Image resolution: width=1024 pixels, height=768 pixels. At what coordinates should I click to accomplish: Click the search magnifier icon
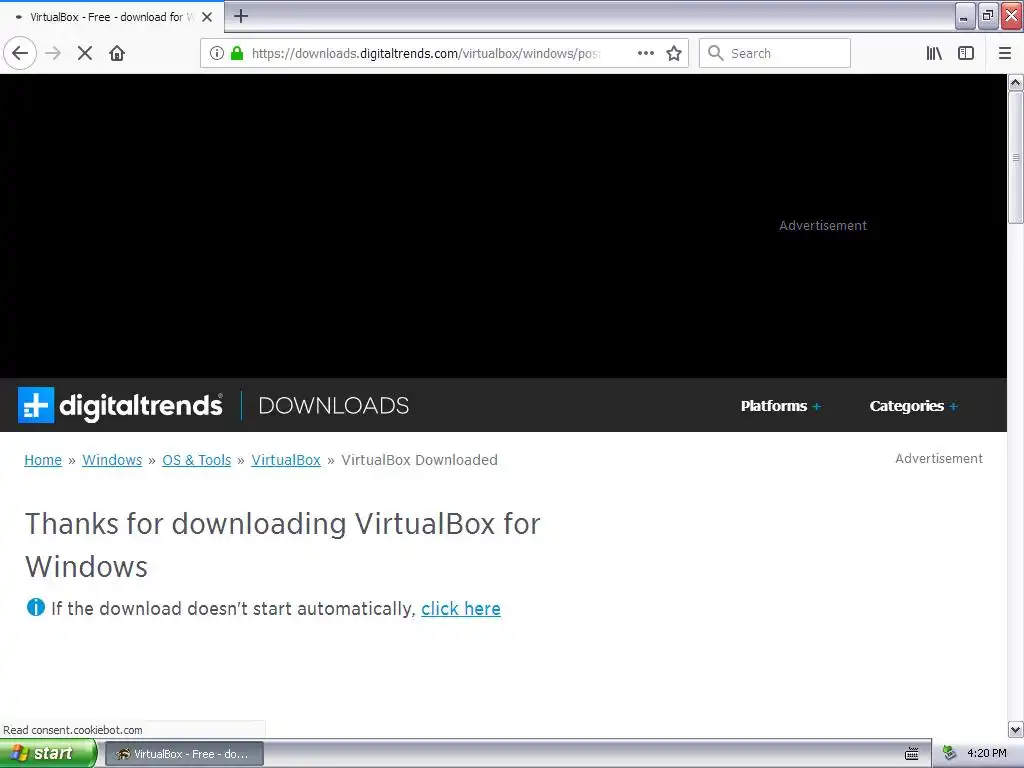pos(716,53)
